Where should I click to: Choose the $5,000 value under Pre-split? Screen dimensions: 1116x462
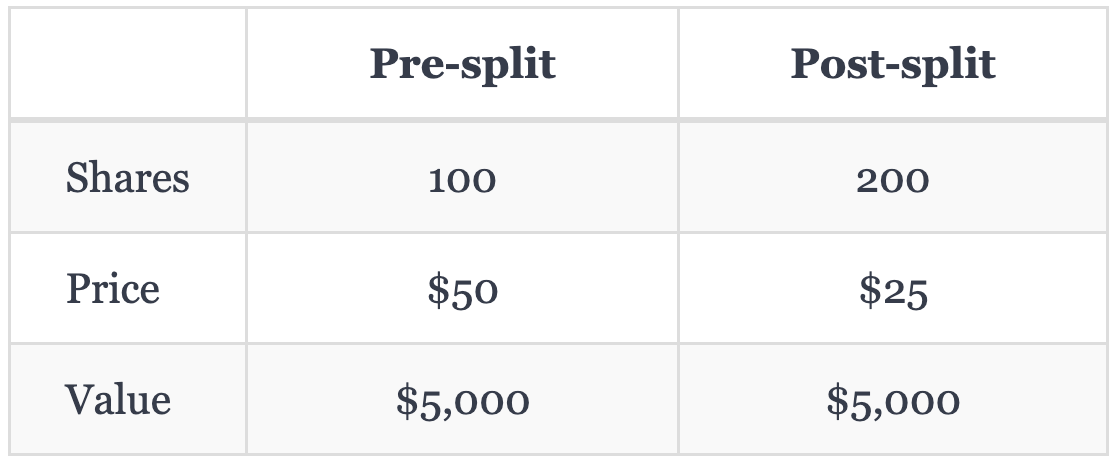(x=463, y=401)
